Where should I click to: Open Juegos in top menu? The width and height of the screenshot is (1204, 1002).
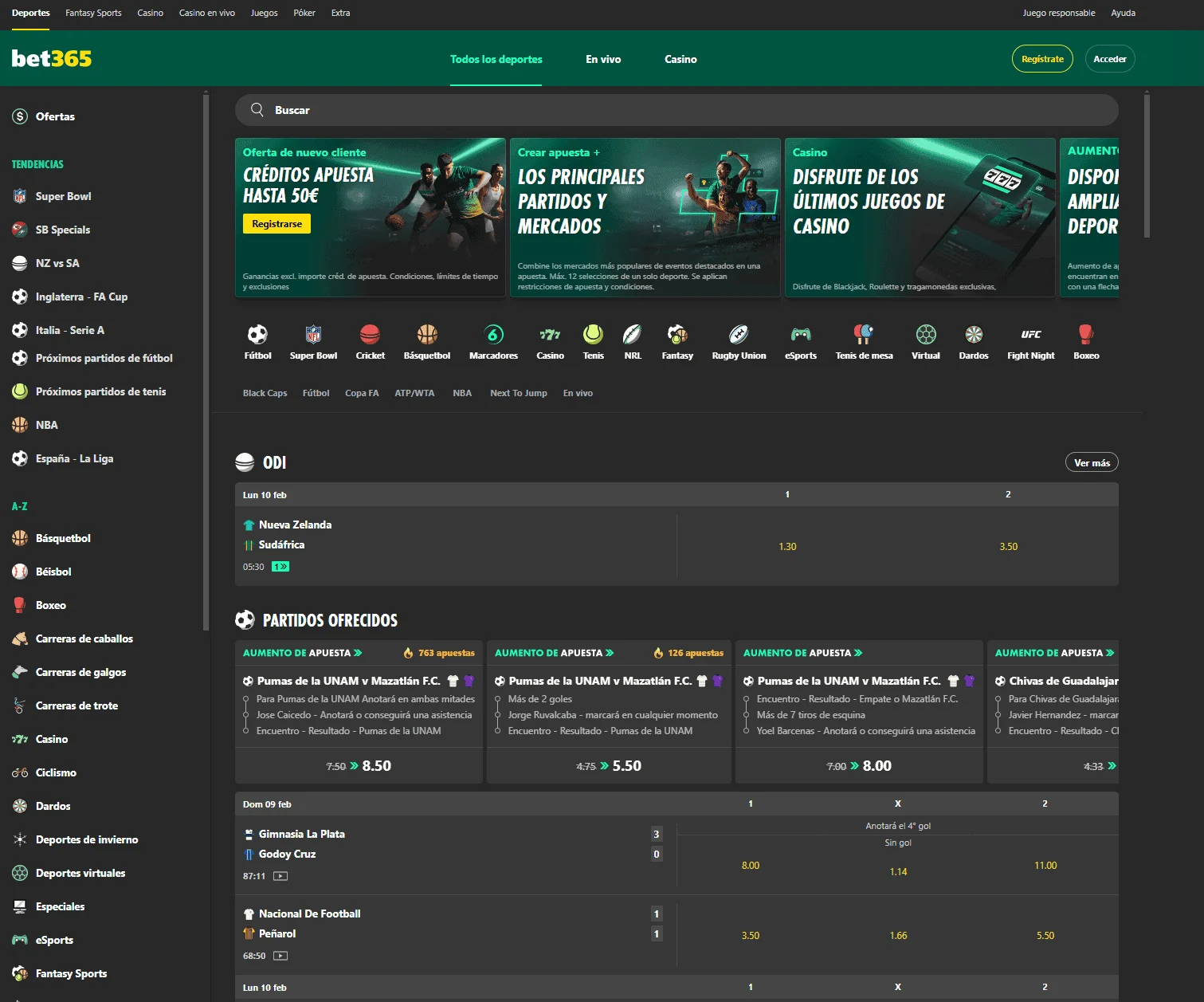(x=264, y=13)
